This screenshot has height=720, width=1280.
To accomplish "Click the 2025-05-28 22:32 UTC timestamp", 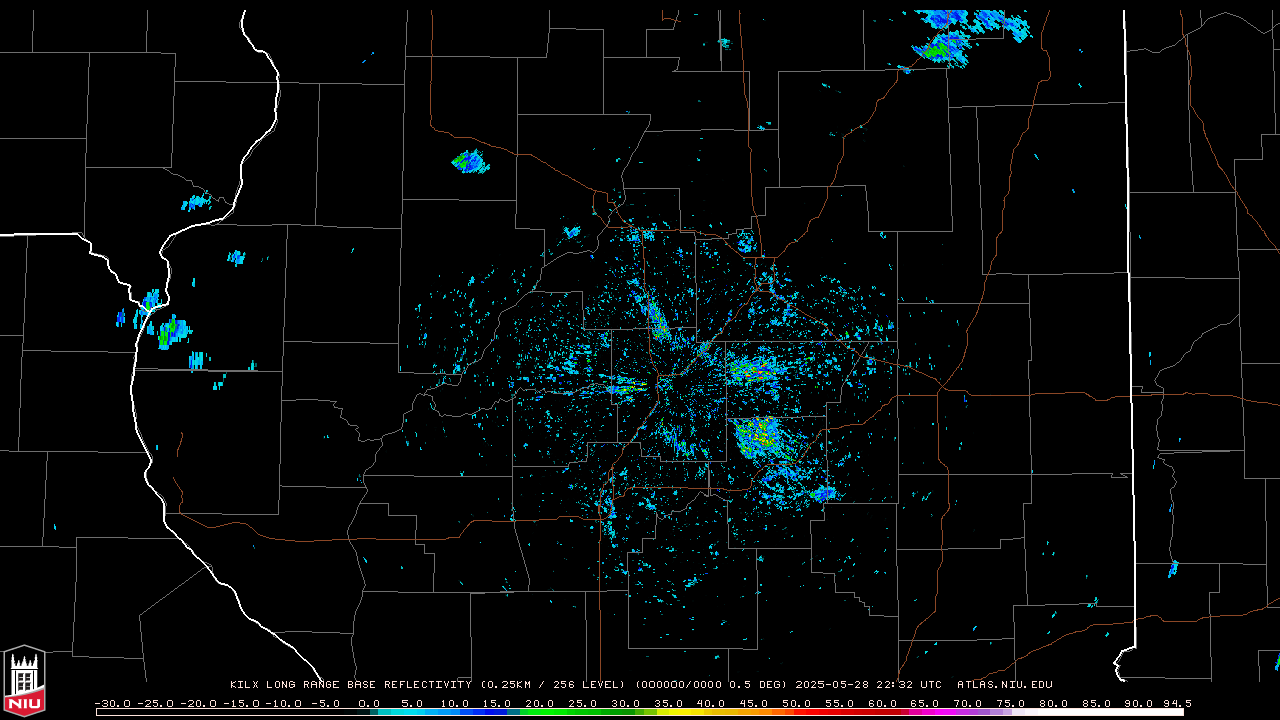I will 868,685.
